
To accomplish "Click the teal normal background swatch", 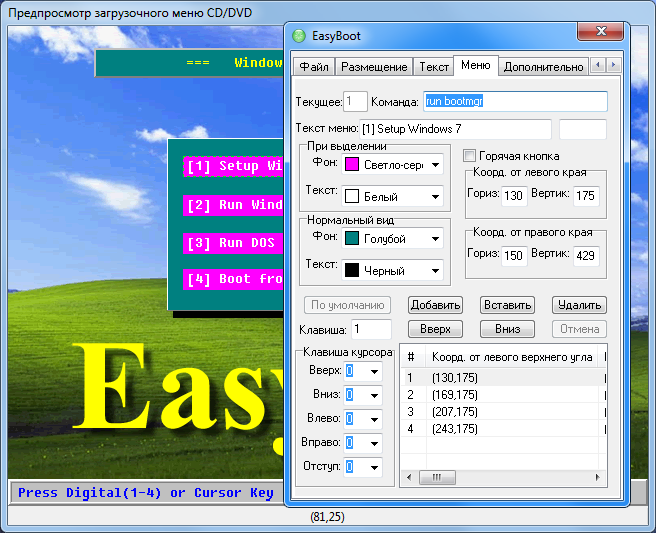I will click(x=352, y=238).
